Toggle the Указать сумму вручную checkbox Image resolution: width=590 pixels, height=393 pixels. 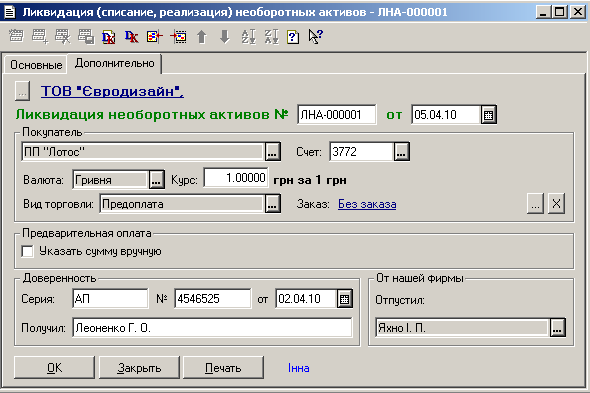(27, 251)
